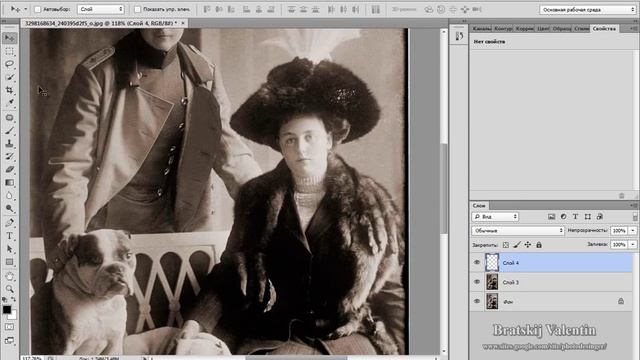The width and height of the screenshot is (640, 360).
Task: Filter layers by shape layers icon
Action: click(x=587, y=217)
